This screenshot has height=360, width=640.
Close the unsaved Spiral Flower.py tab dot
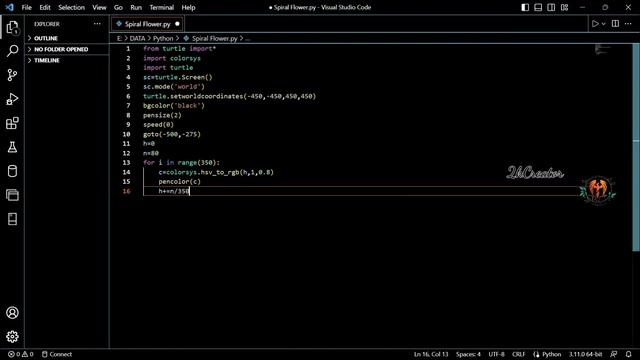(177, 24)
